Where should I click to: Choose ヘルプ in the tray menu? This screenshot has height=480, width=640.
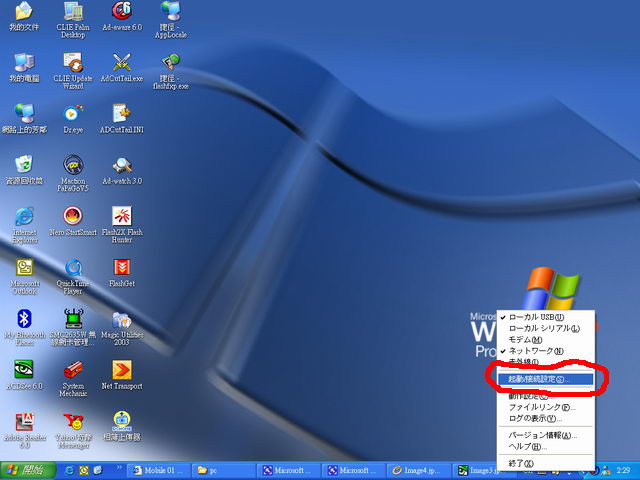[x=545, y=447]
